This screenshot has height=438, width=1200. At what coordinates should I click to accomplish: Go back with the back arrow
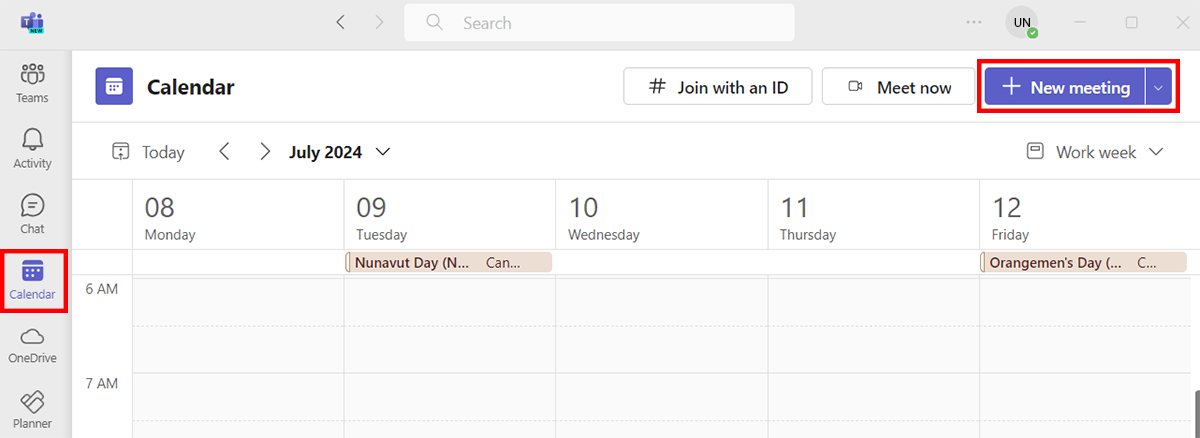(341, 22)
